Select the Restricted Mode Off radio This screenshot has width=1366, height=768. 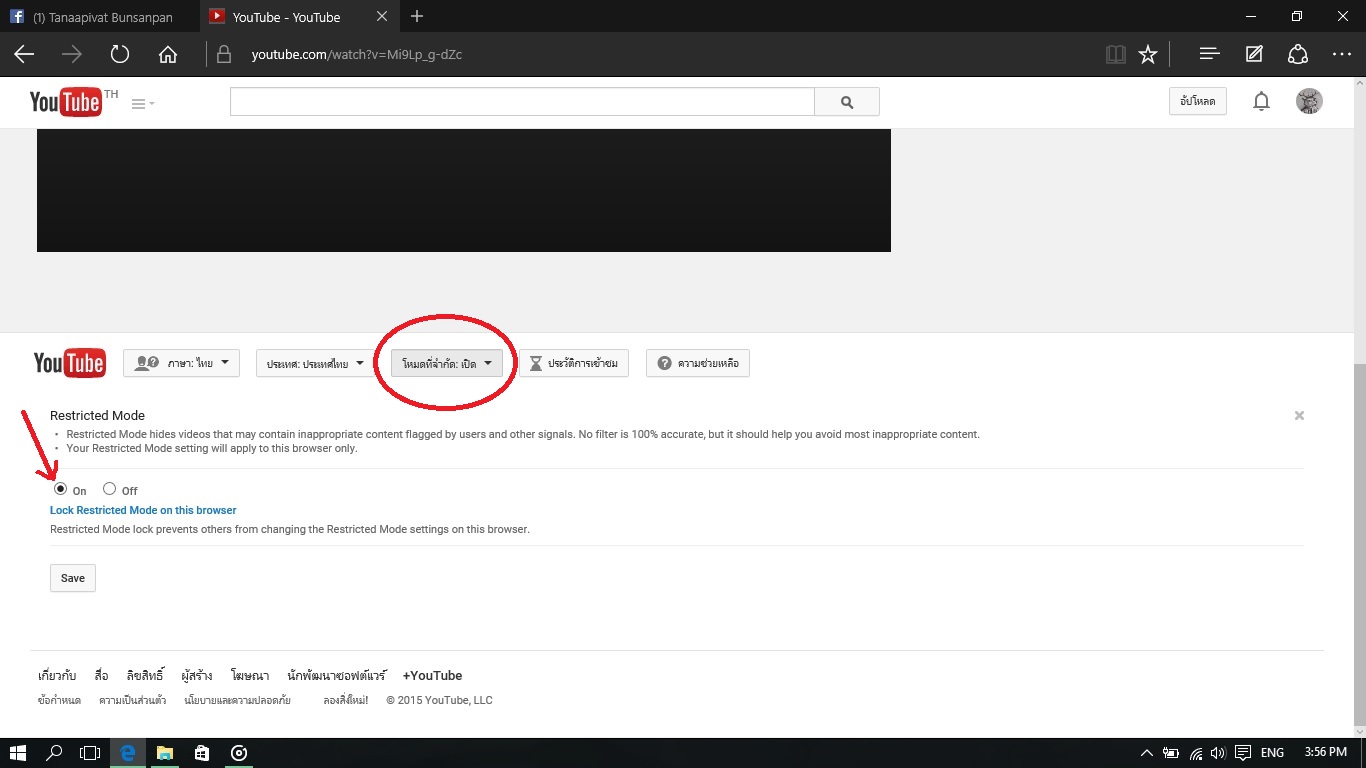coord(110,489)
